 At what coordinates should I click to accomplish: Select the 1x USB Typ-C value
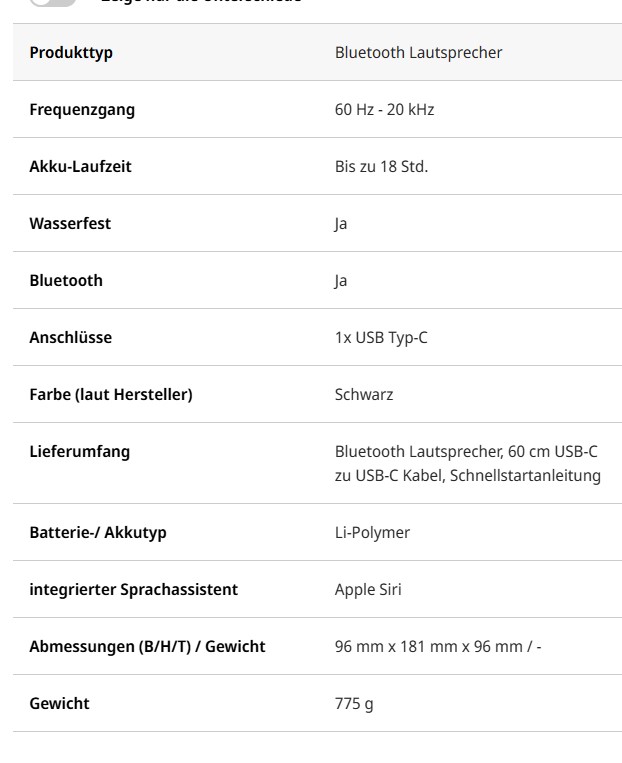pos(381,338)
